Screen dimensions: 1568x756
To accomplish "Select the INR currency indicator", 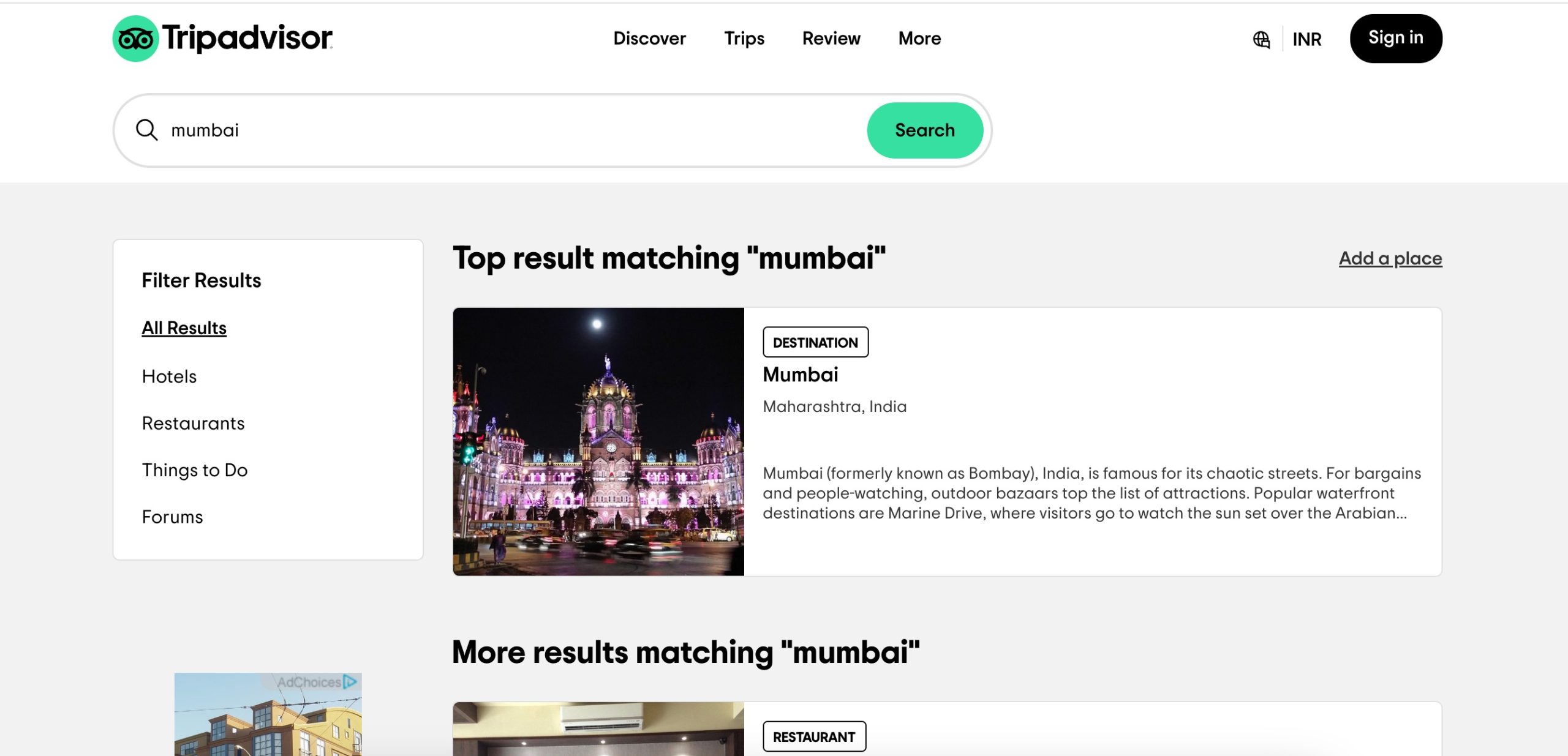I will tap(1307, 39).
